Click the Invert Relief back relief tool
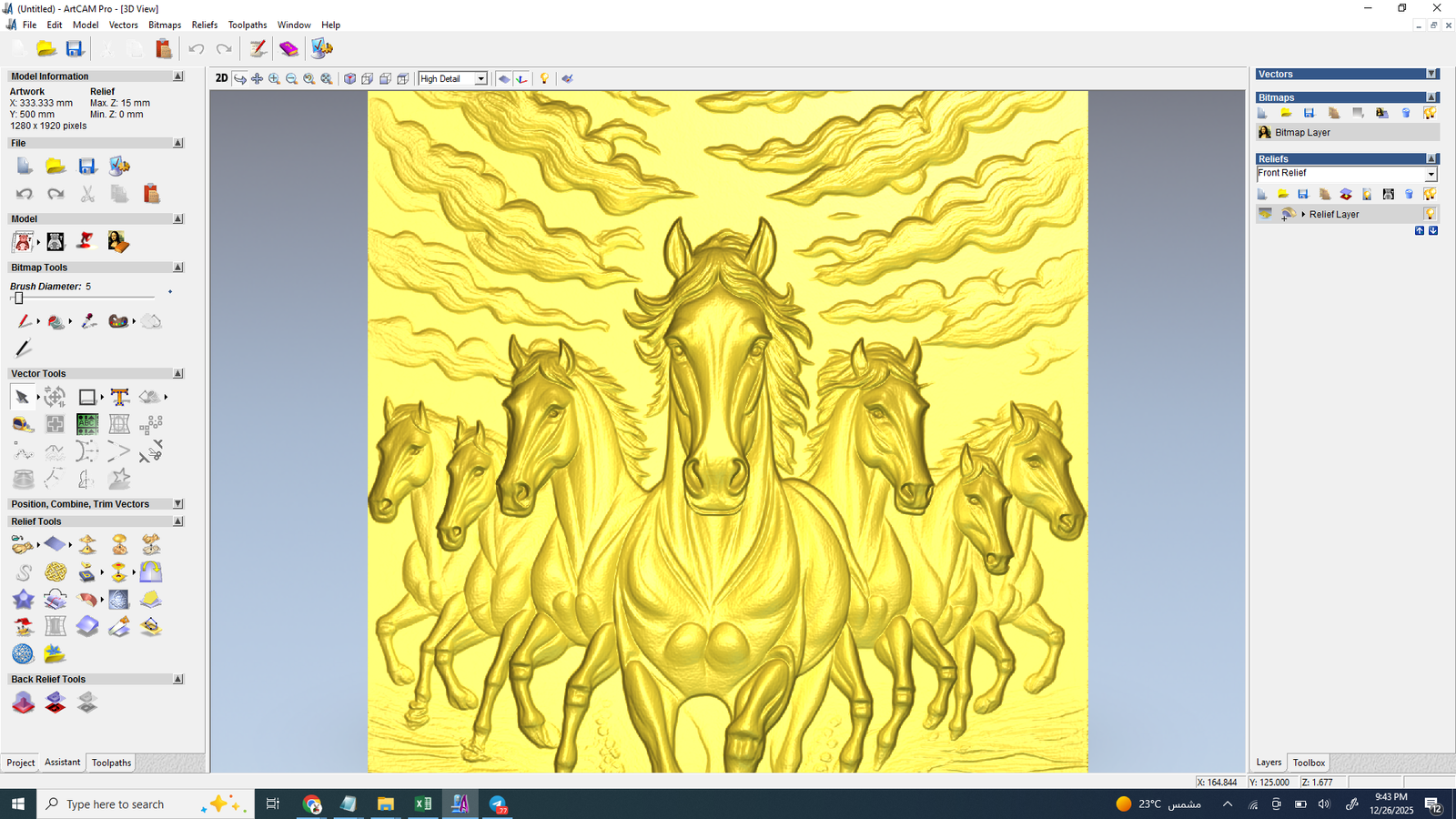 (56, 703)
